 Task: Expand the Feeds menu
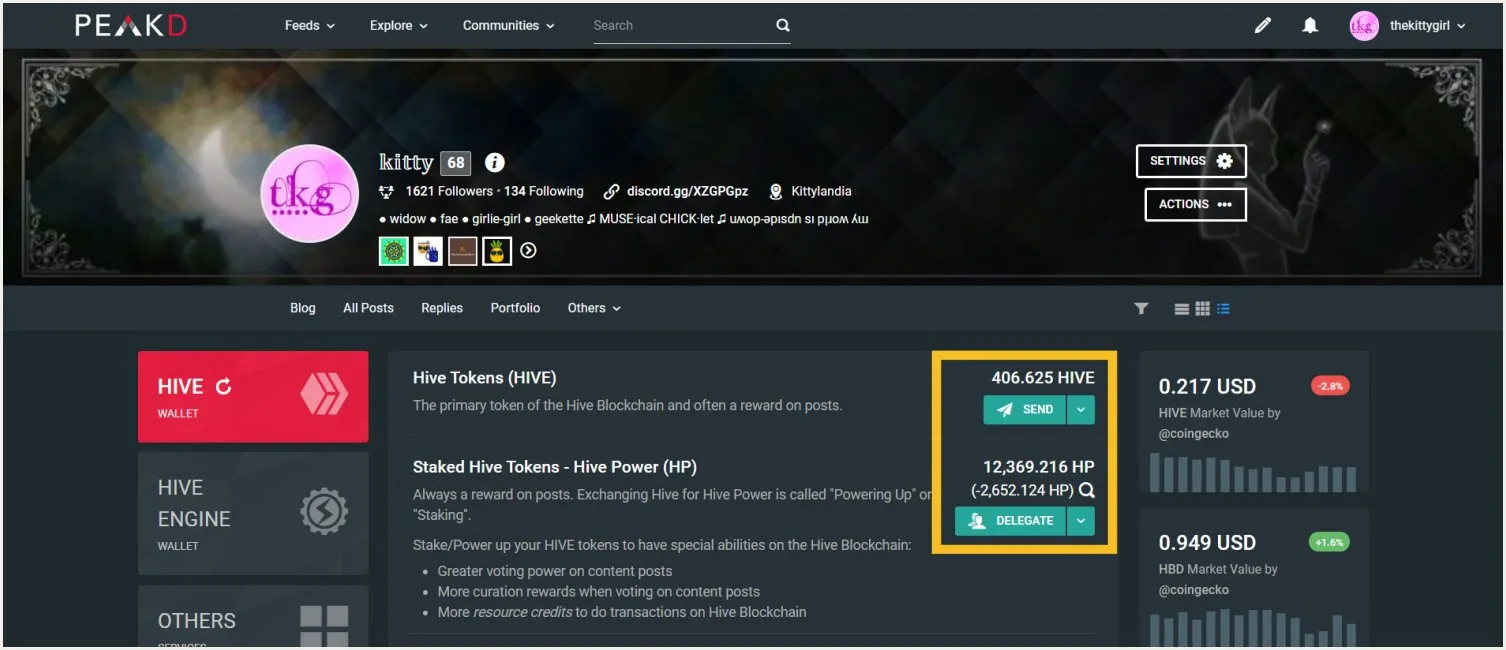pyautogui.click(x=310, y=26)
